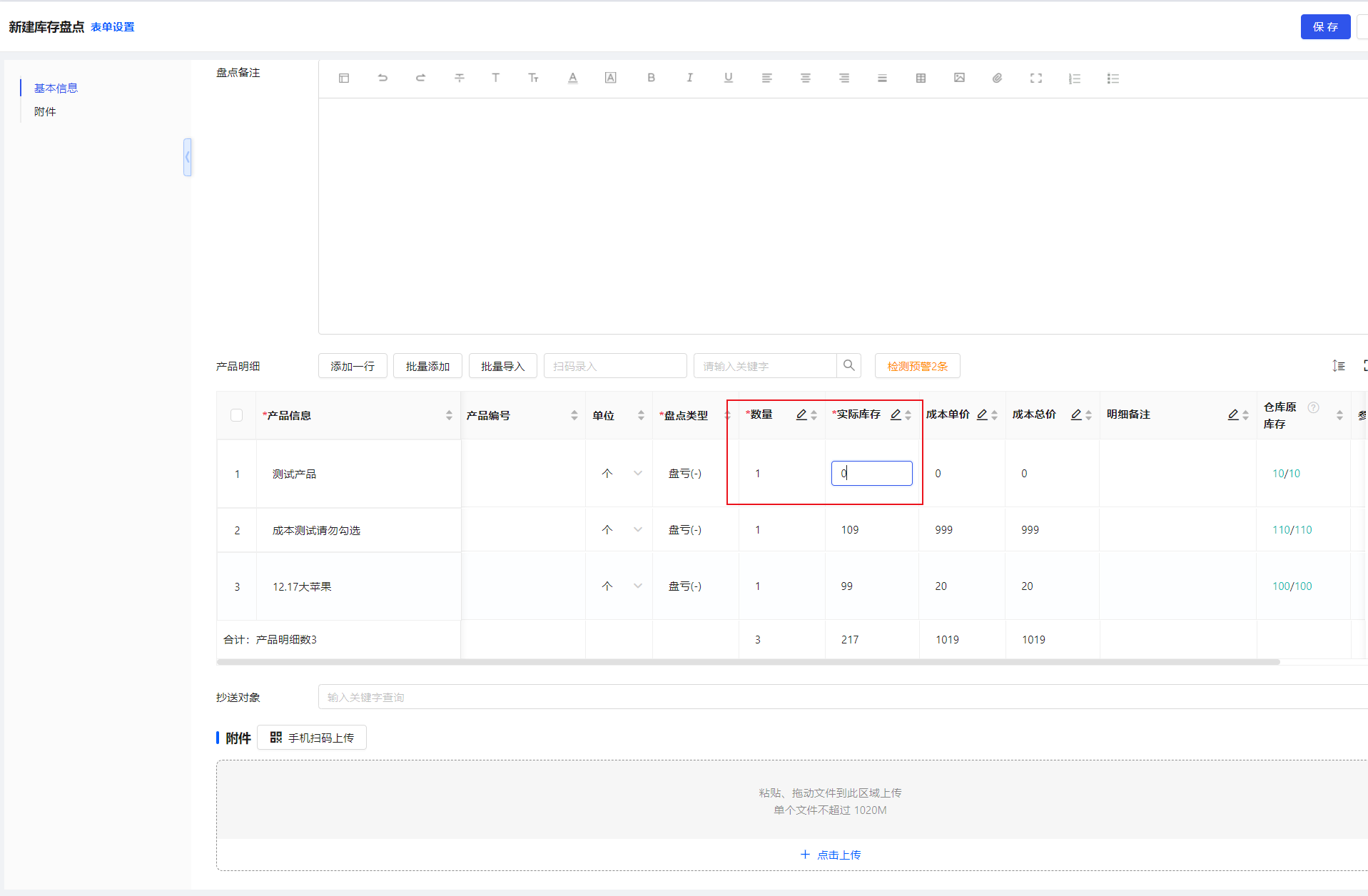Apply italic formatting in the editor
The height and width of the screenshot is (896, 1368).
point(689,78)
